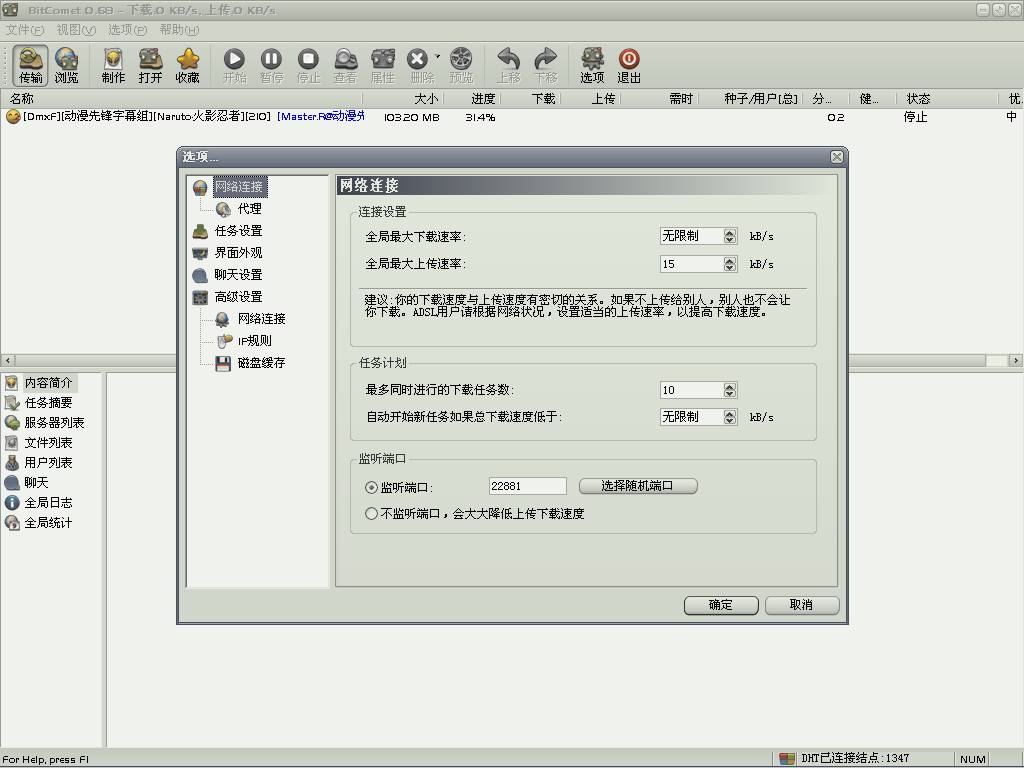This screenshot has height=768, width=1024.
Task: Open the 浏览 browse toolbar icon
Action: 66,65
